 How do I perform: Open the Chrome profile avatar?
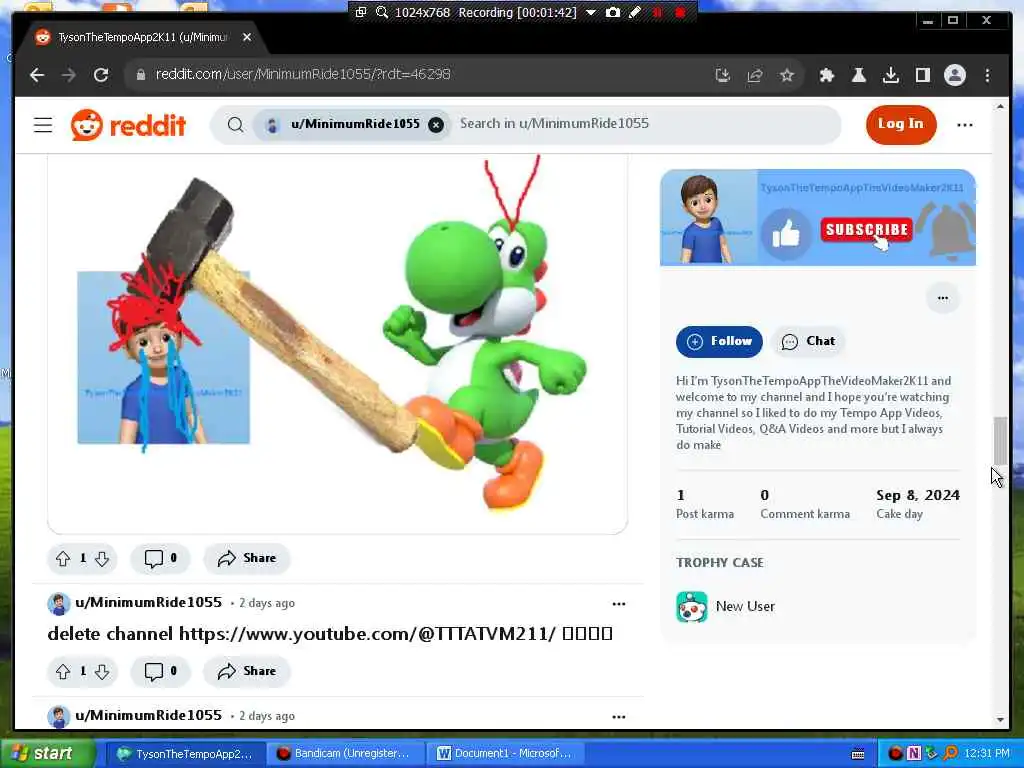point(955,75)
